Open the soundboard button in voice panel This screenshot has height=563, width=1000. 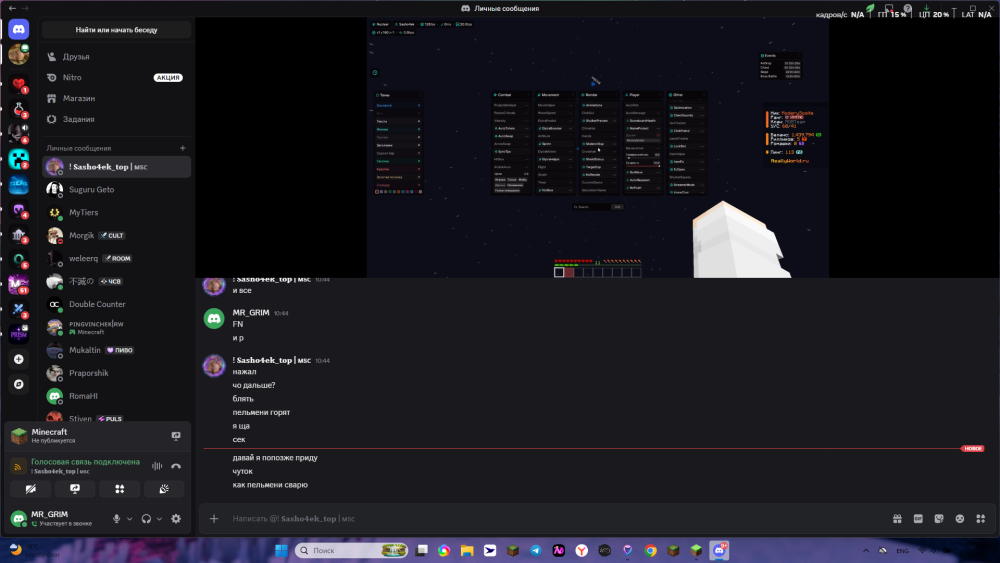click(164, 489)
